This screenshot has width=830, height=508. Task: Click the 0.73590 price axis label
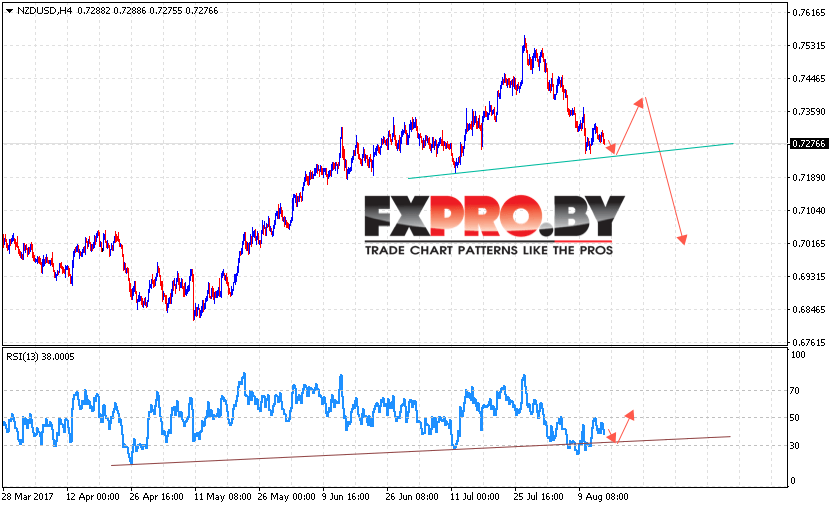pos(808,111)
